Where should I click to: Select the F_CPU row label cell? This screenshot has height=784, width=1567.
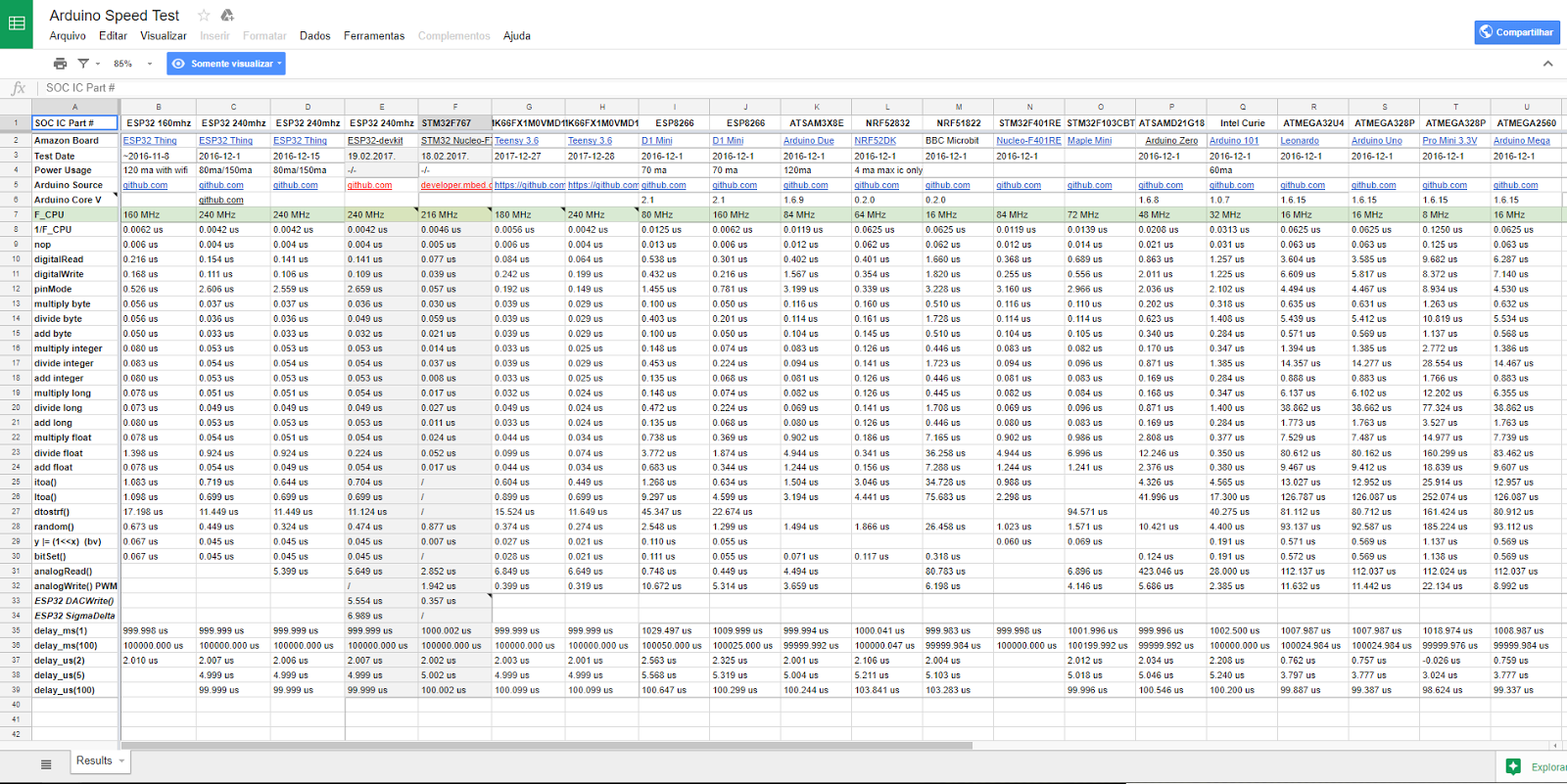click(74, 214)
